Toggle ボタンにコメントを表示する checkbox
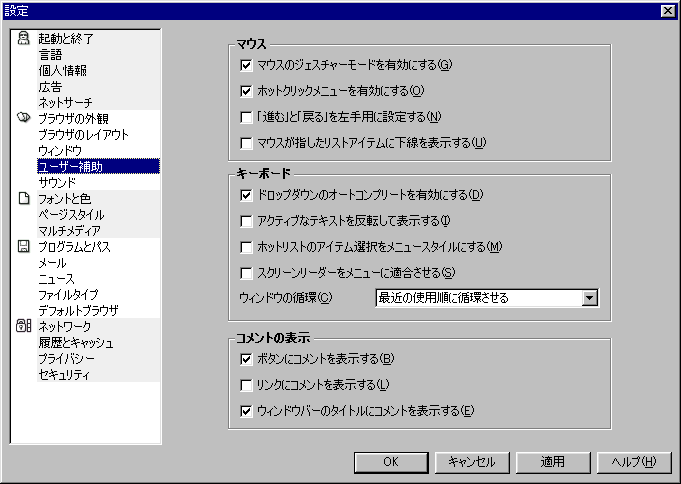 (246, 359)
